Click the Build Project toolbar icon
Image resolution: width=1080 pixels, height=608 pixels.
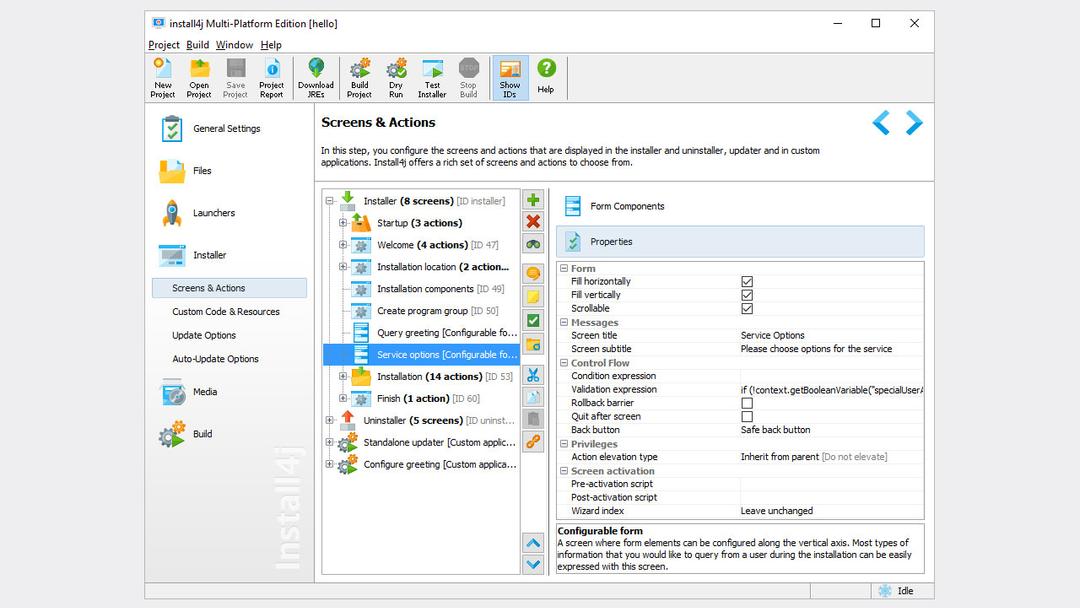coord(358,77)
